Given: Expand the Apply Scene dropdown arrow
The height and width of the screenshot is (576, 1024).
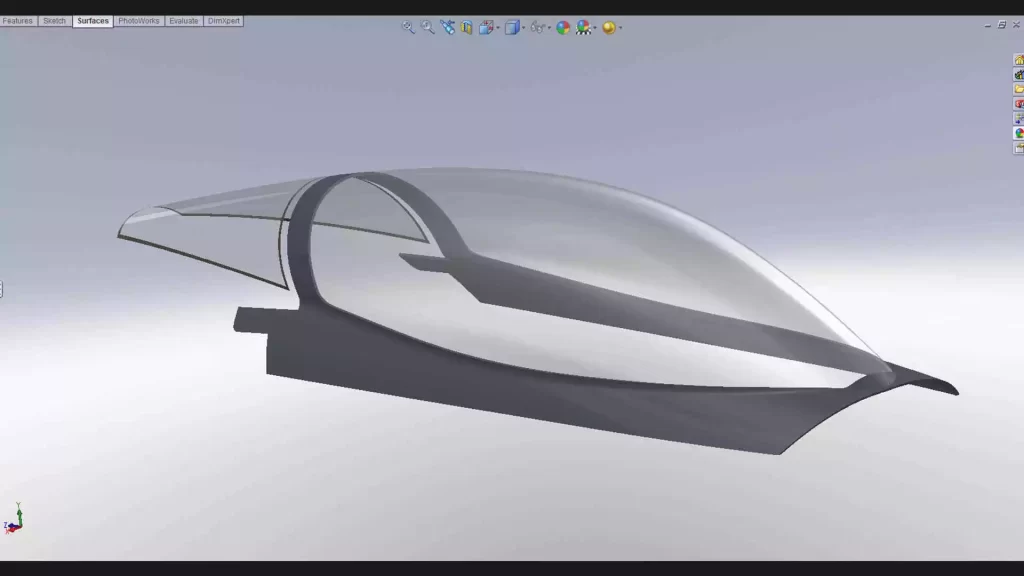Looking at the screenshot, I should tap(595, 28).
